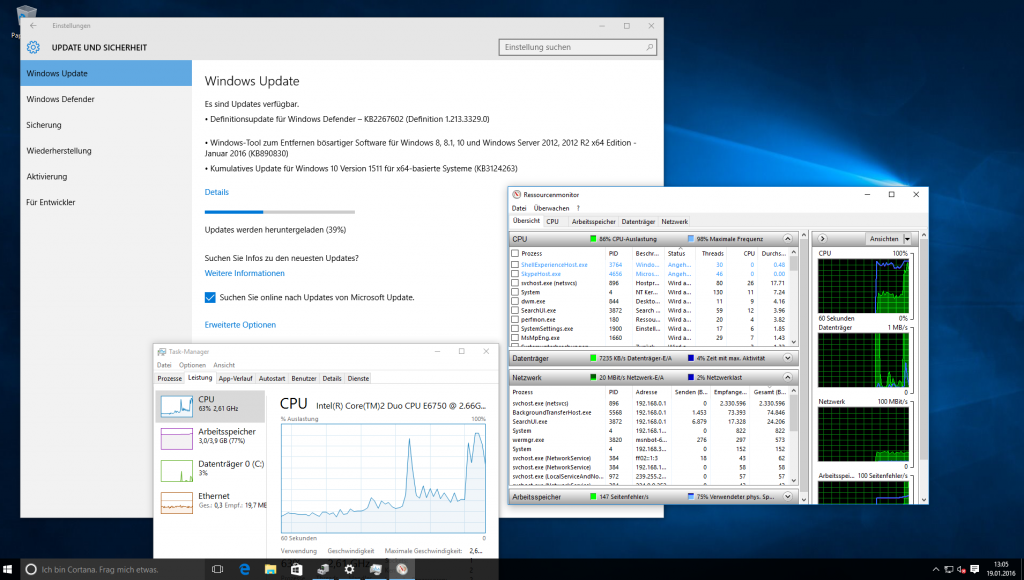
Task: Click the Einstellung suchen search field
Action: point(577,47)
